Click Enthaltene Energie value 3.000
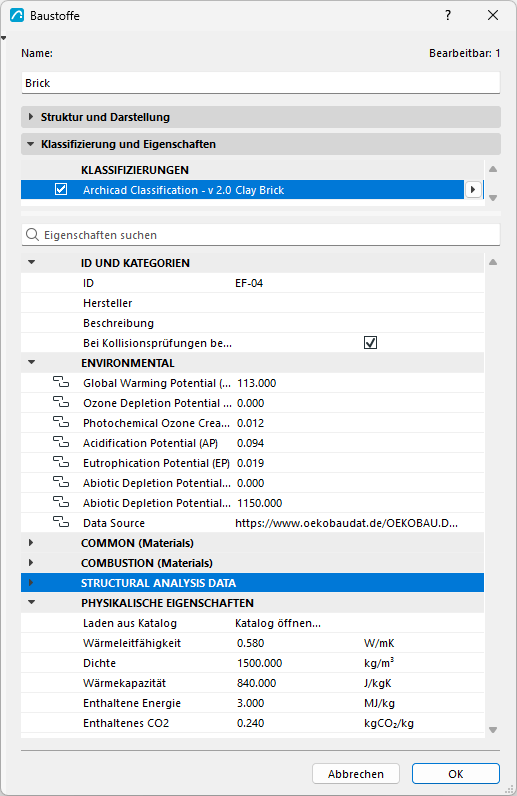Image resolution: width=517 pixels, height=796 pixels. pos(250,703)
